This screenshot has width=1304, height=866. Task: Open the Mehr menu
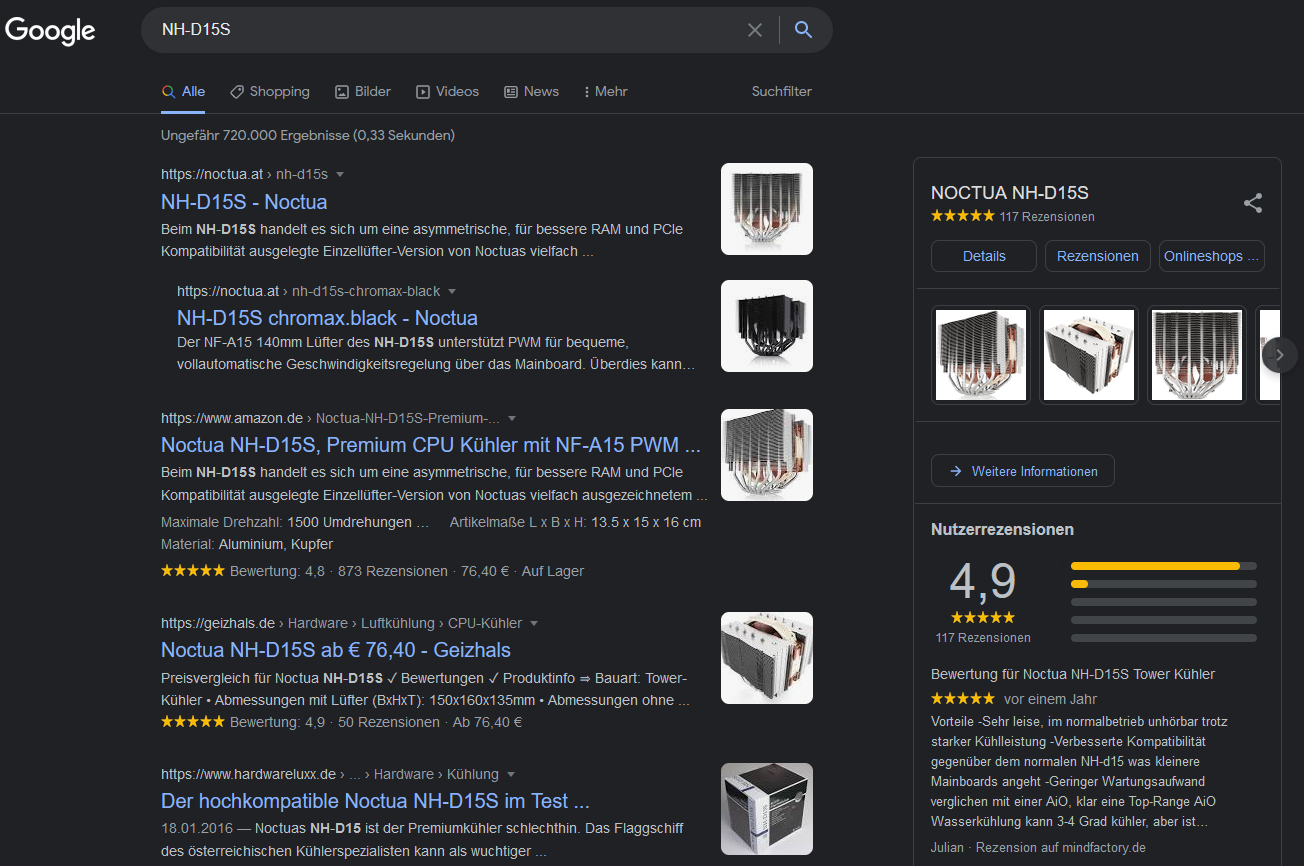606,91
